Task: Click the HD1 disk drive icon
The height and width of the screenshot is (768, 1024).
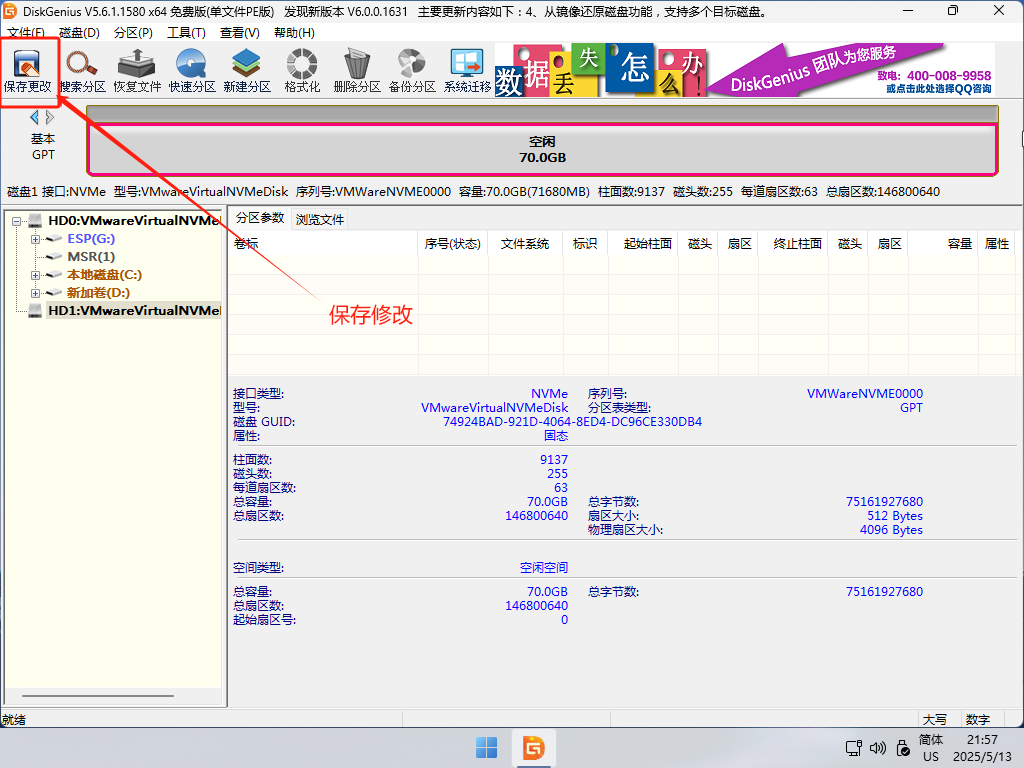Action: [35, 311]
